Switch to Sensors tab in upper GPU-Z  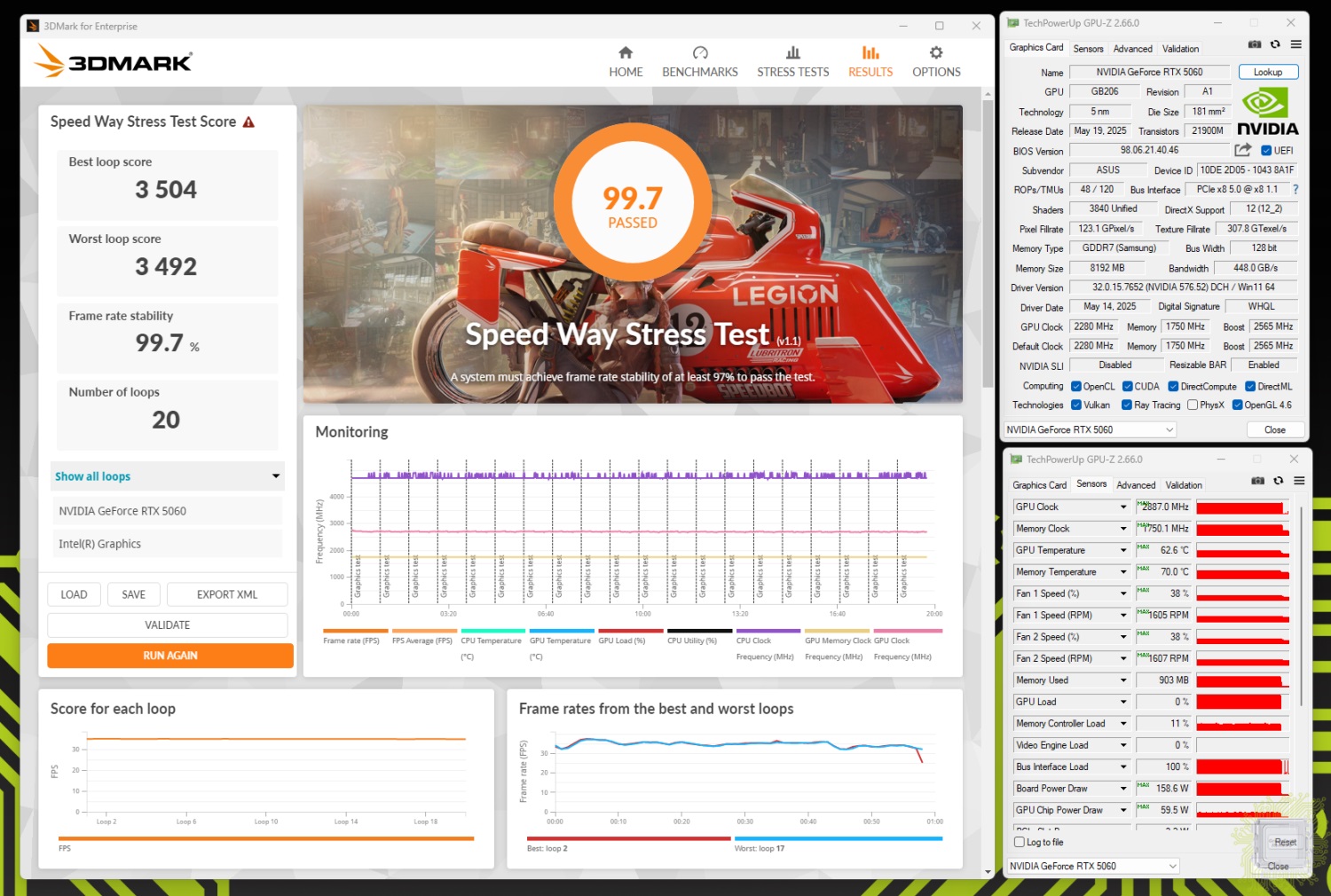coord(1088,49)
